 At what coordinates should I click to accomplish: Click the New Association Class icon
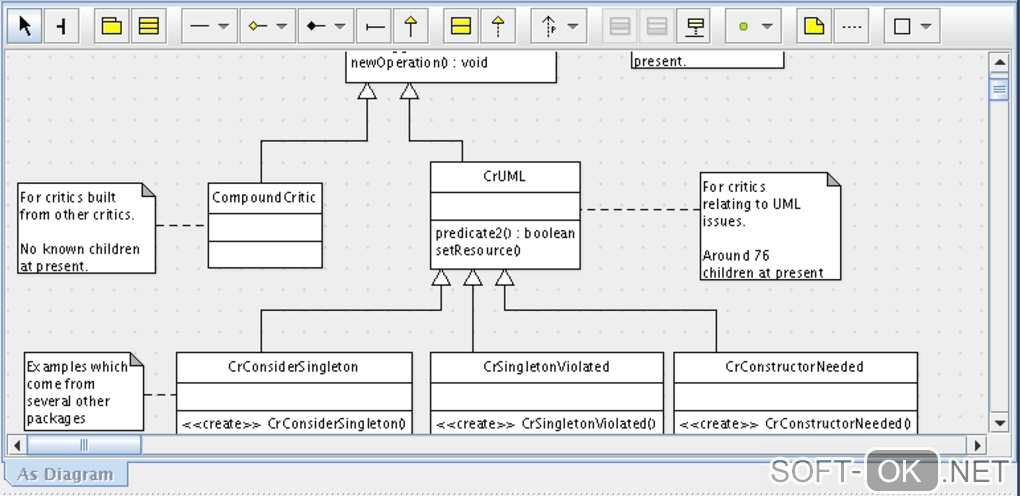[696, 27]
